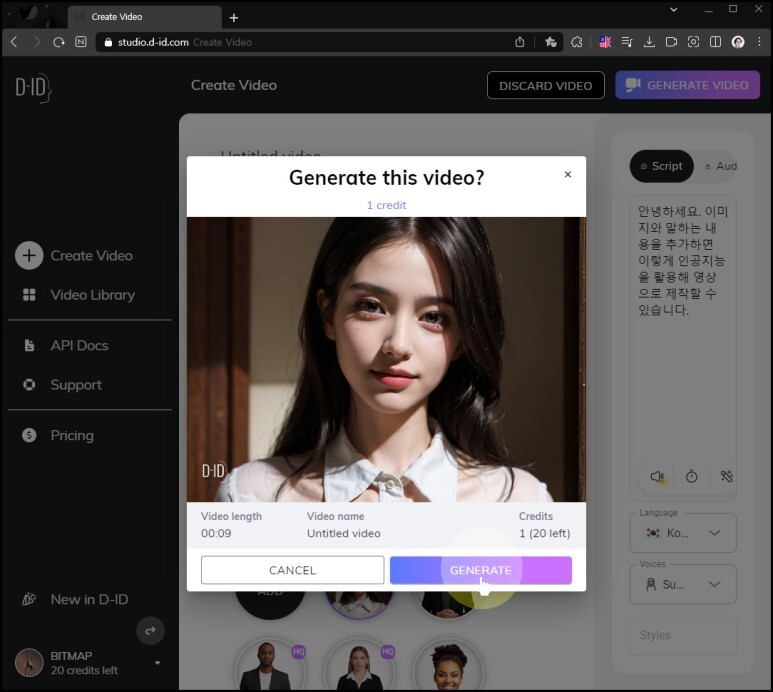Click the D-ID logo in sidebar
Viewport: 773px width, 692px height.
click(x=33, y=88)
